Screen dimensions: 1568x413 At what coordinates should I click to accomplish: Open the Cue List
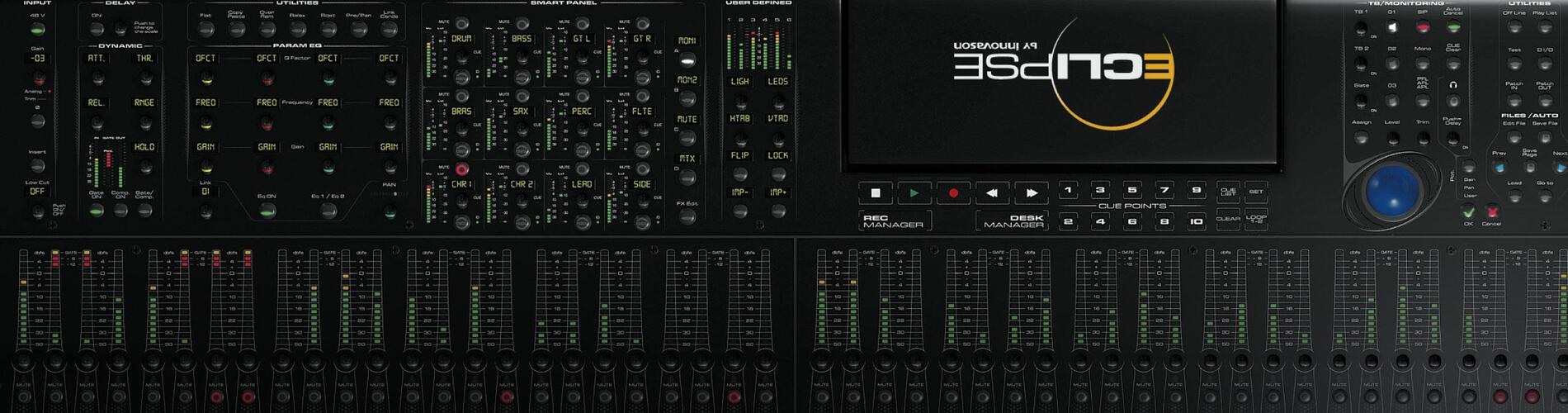(x=1228, y=192)
